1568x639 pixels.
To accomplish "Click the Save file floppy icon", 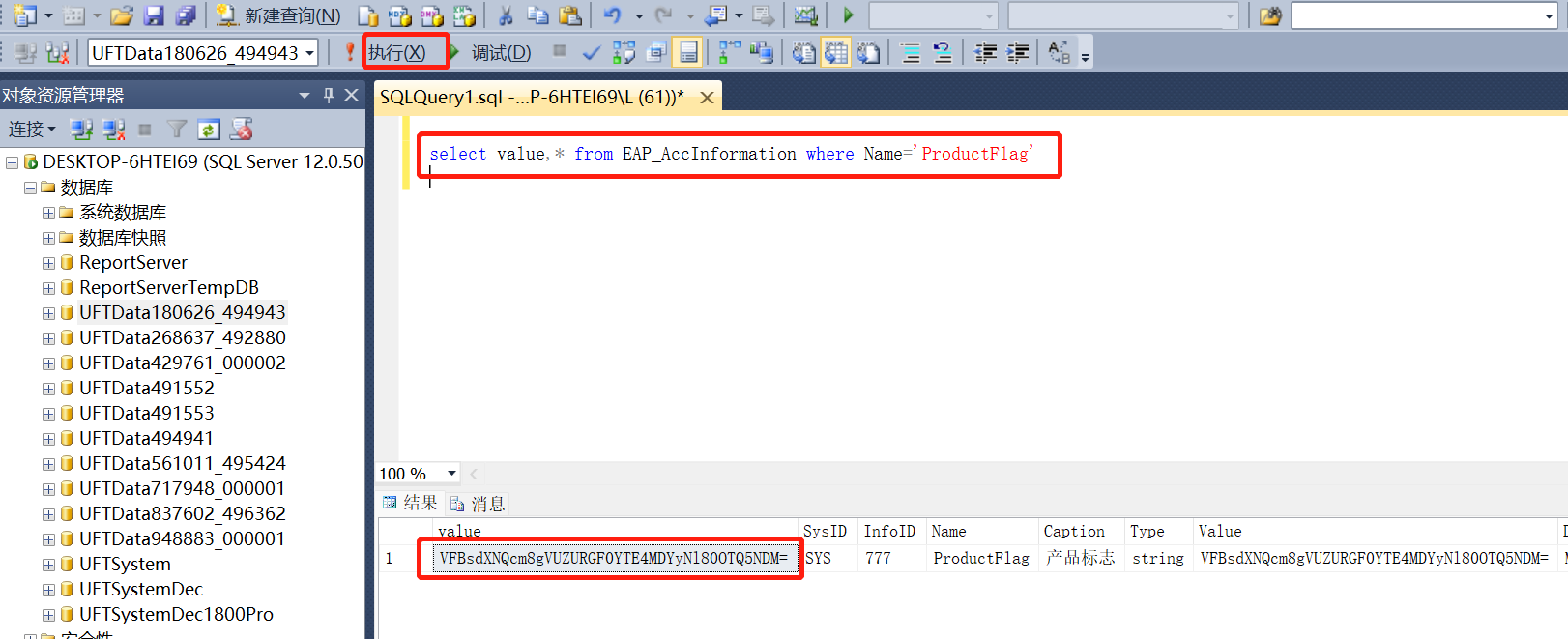I will click(x=154, y=15).
